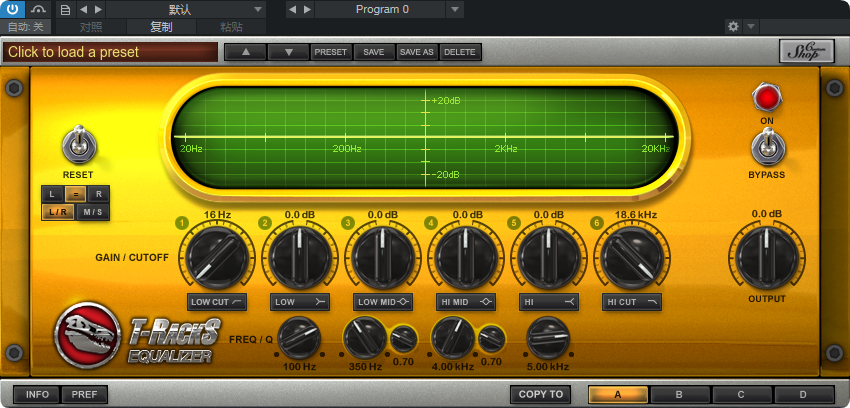Click the band 5 gain knob
Viewport: 850px width, 408px height.
tap(549, 257)
